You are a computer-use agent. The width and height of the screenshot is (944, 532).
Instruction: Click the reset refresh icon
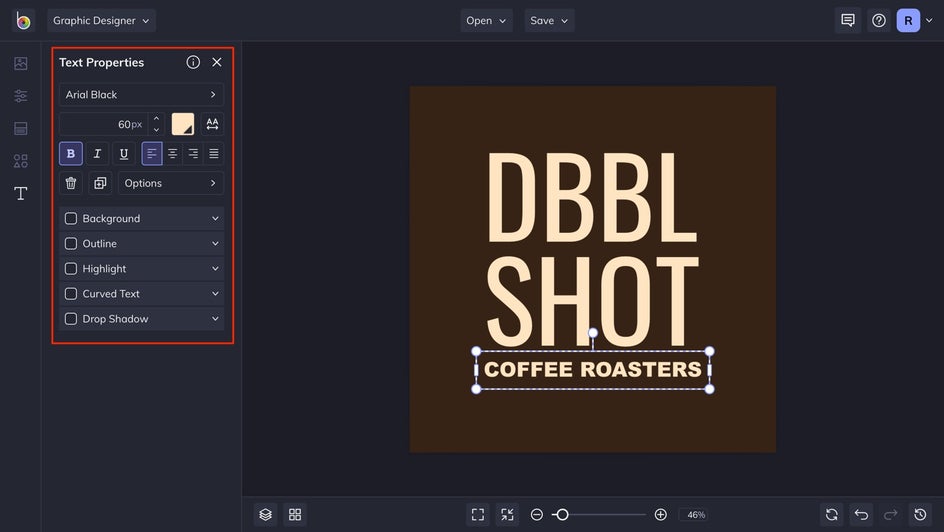point(832,515)
